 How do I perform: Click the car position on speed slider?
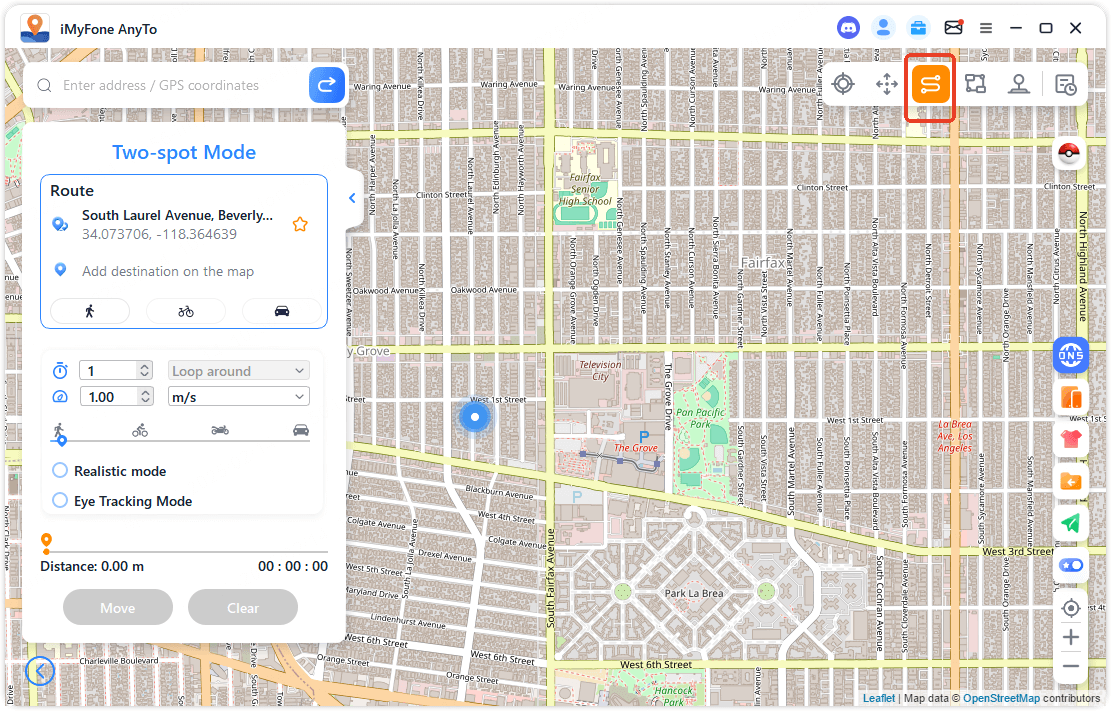(x=301, y=431)
